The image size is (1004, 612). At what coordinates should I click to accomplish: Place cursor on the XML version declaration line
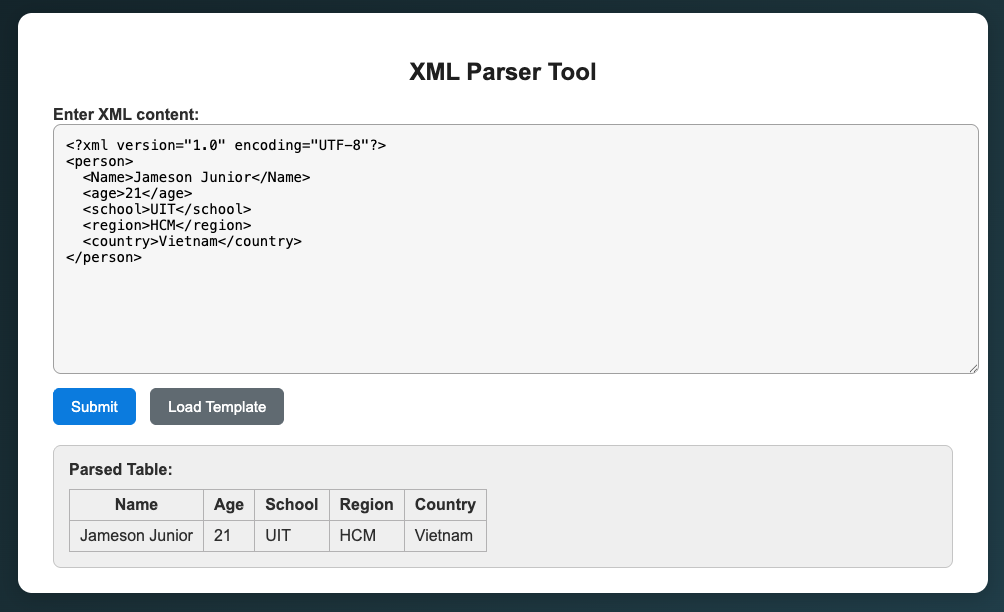[x=226, y=145]
